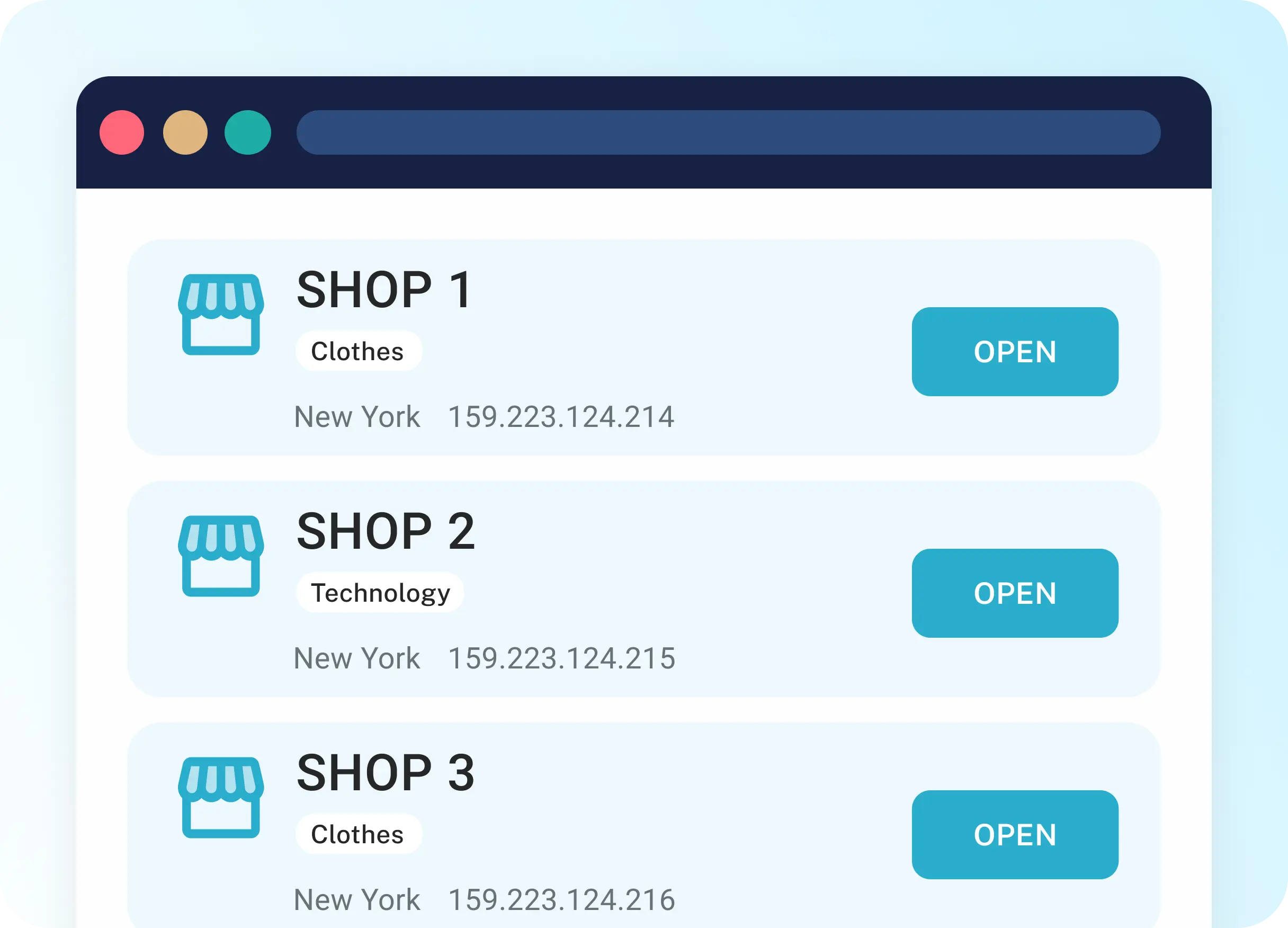The height and width of the screenshot is (928, 1288).
Task: Click the tan window dot
Action: click(185, 132)
